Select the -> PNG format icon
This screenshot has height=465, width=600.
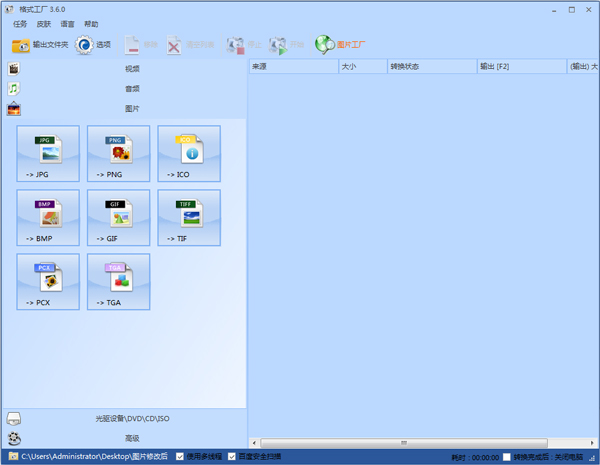(118, 153)
